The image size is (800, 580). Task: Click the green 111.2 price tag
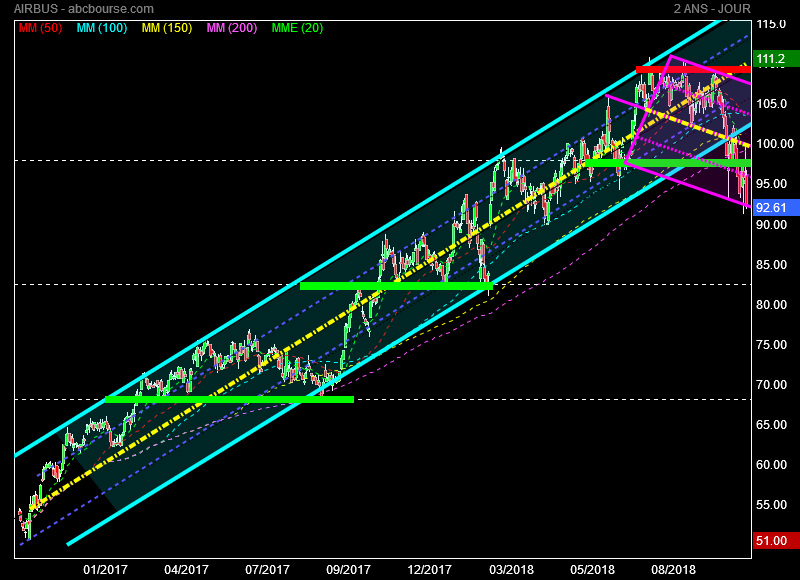pyautogui.click(x=776, y=59)
